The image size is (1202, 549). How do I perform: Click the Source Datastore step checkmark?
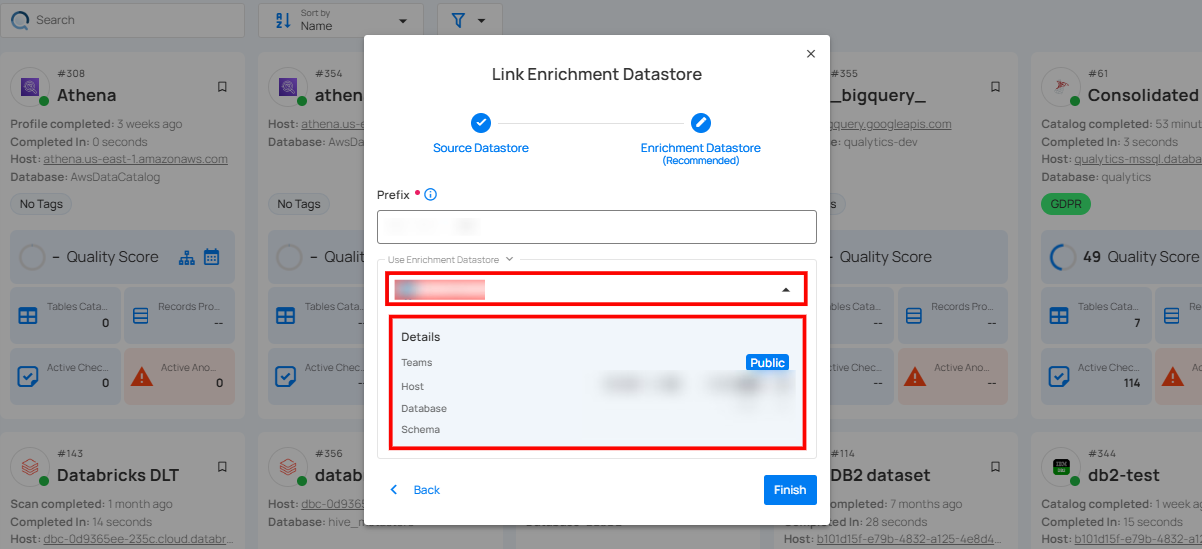tap(481, 123)
